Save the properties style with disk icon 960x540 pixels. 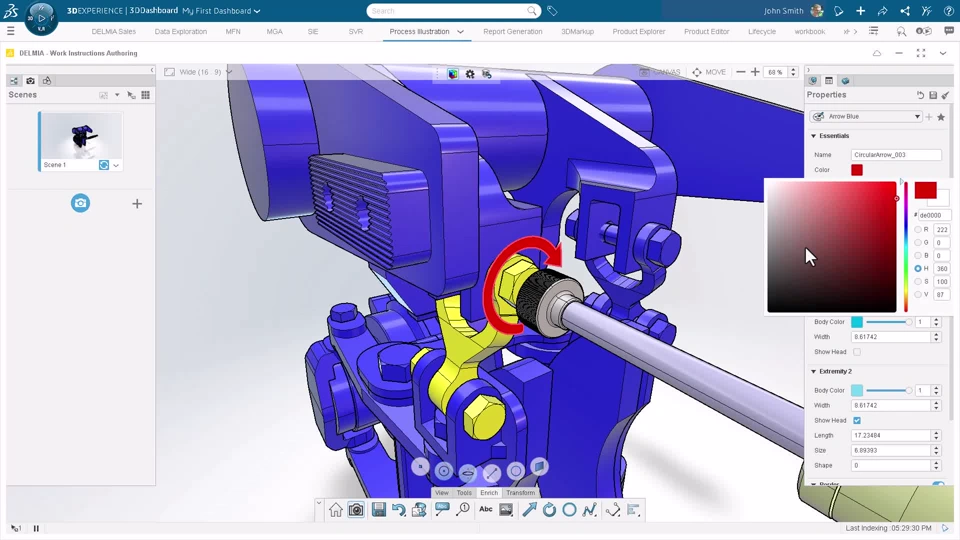933,95
